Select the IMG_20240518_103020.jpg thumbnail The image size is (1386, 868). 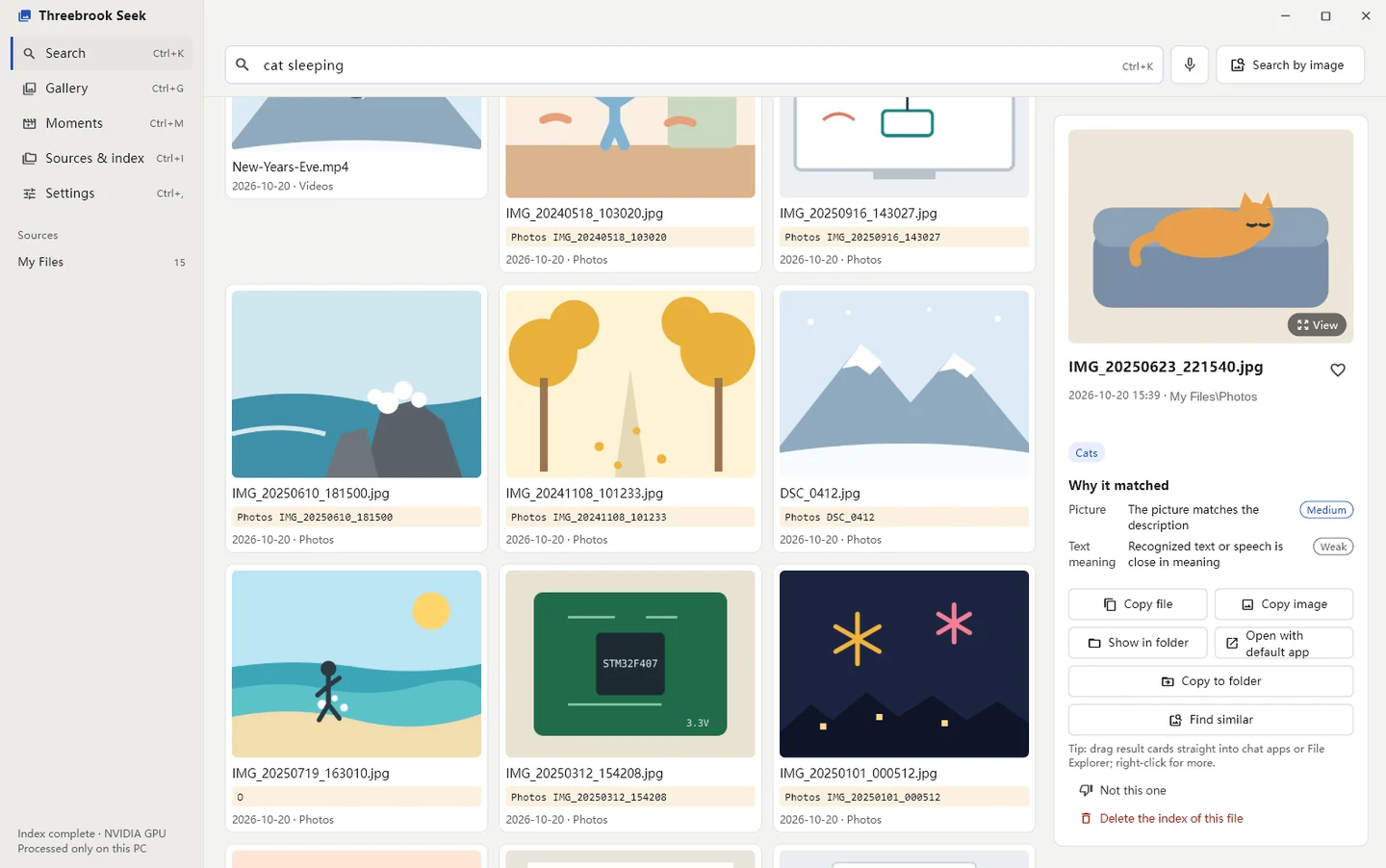[630, 146]
